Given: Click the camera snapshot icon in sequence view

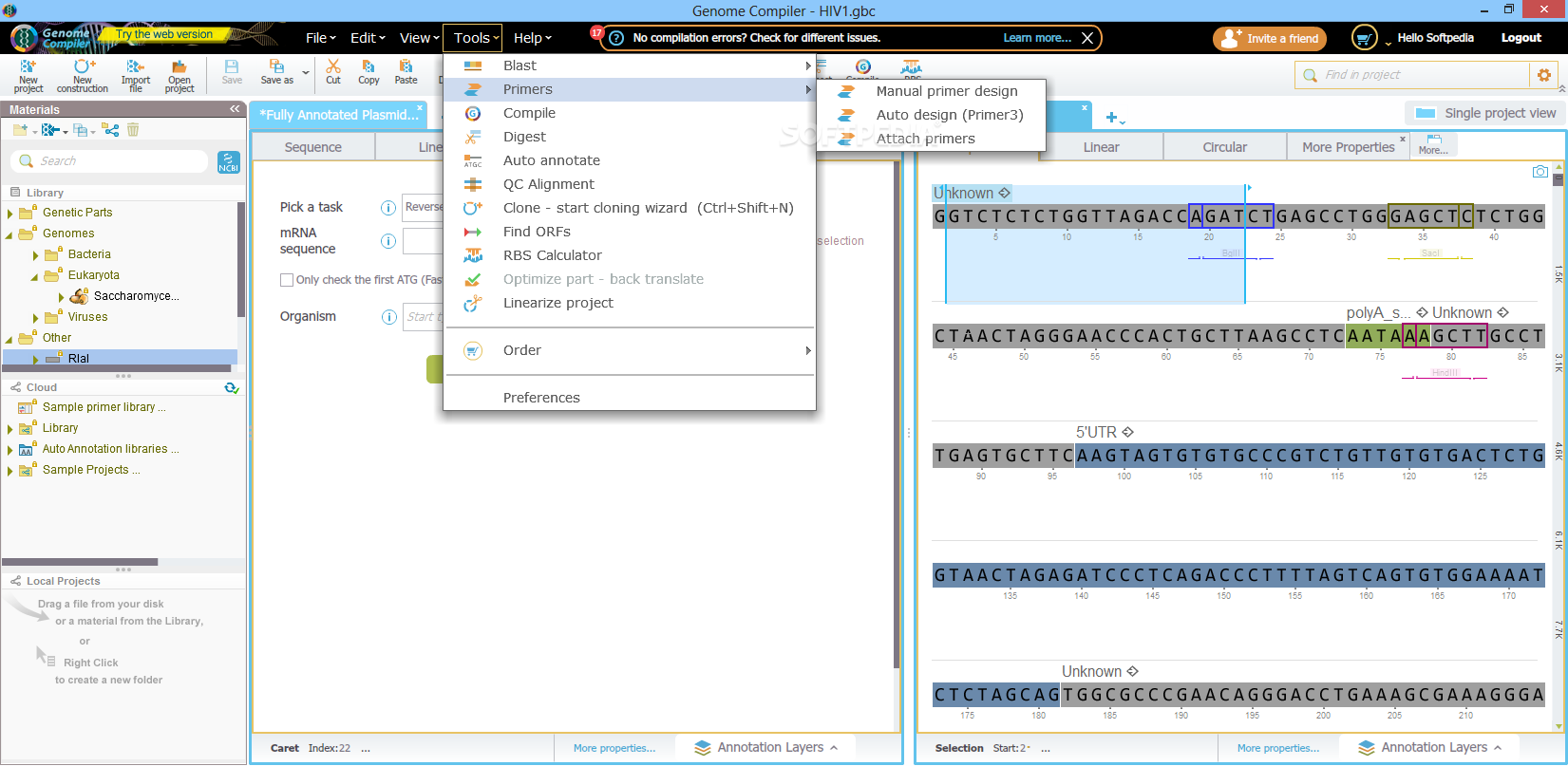Looking at the screenshot, I should pyautogui.click(x=1540, y=172).
